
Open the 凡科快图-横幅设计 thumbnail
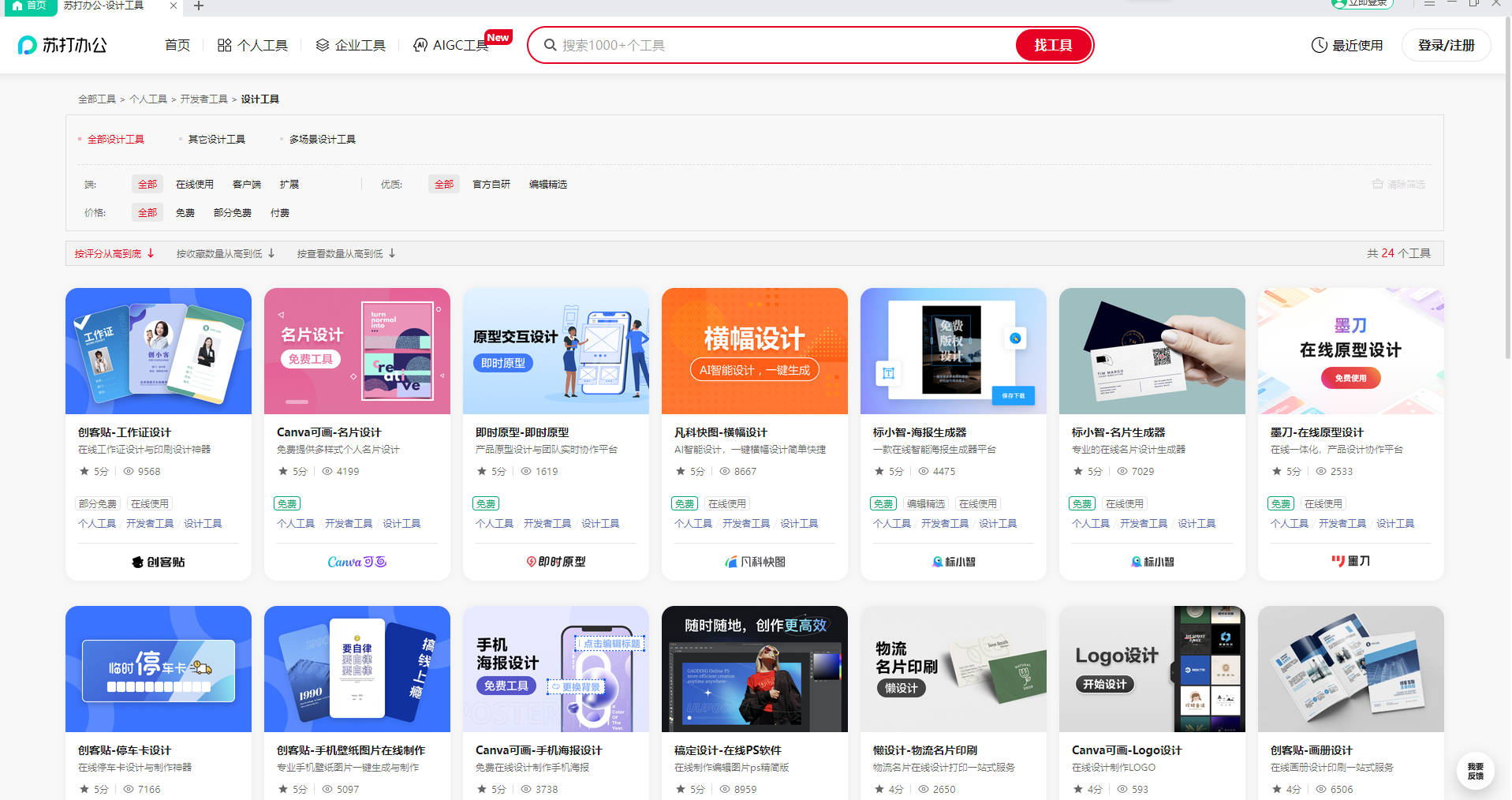pyautogui.click(x=755, y=351)
